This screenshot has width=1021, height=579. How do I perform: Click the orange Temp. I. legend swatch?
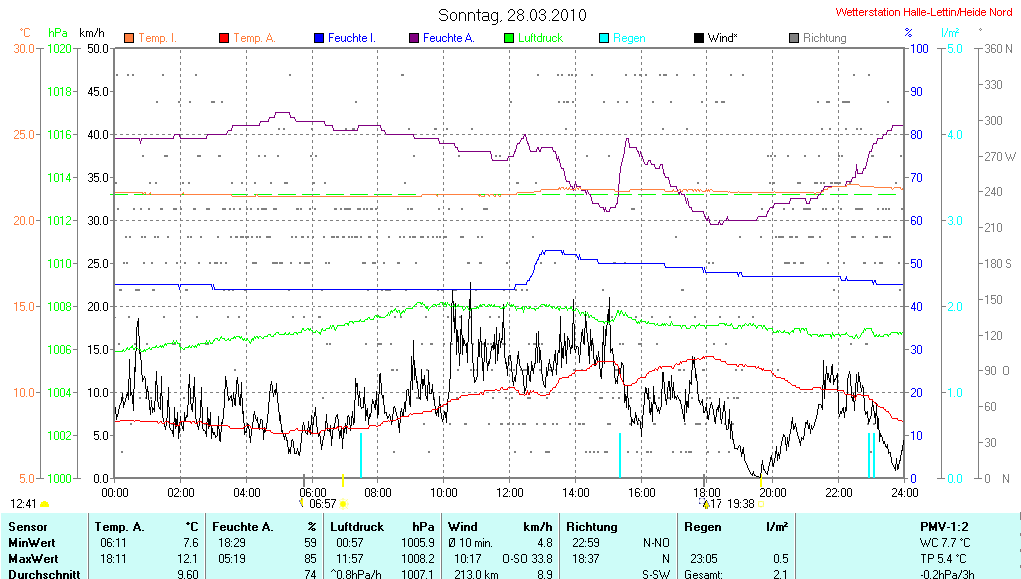pyautogui.click(x=129, y=38)
